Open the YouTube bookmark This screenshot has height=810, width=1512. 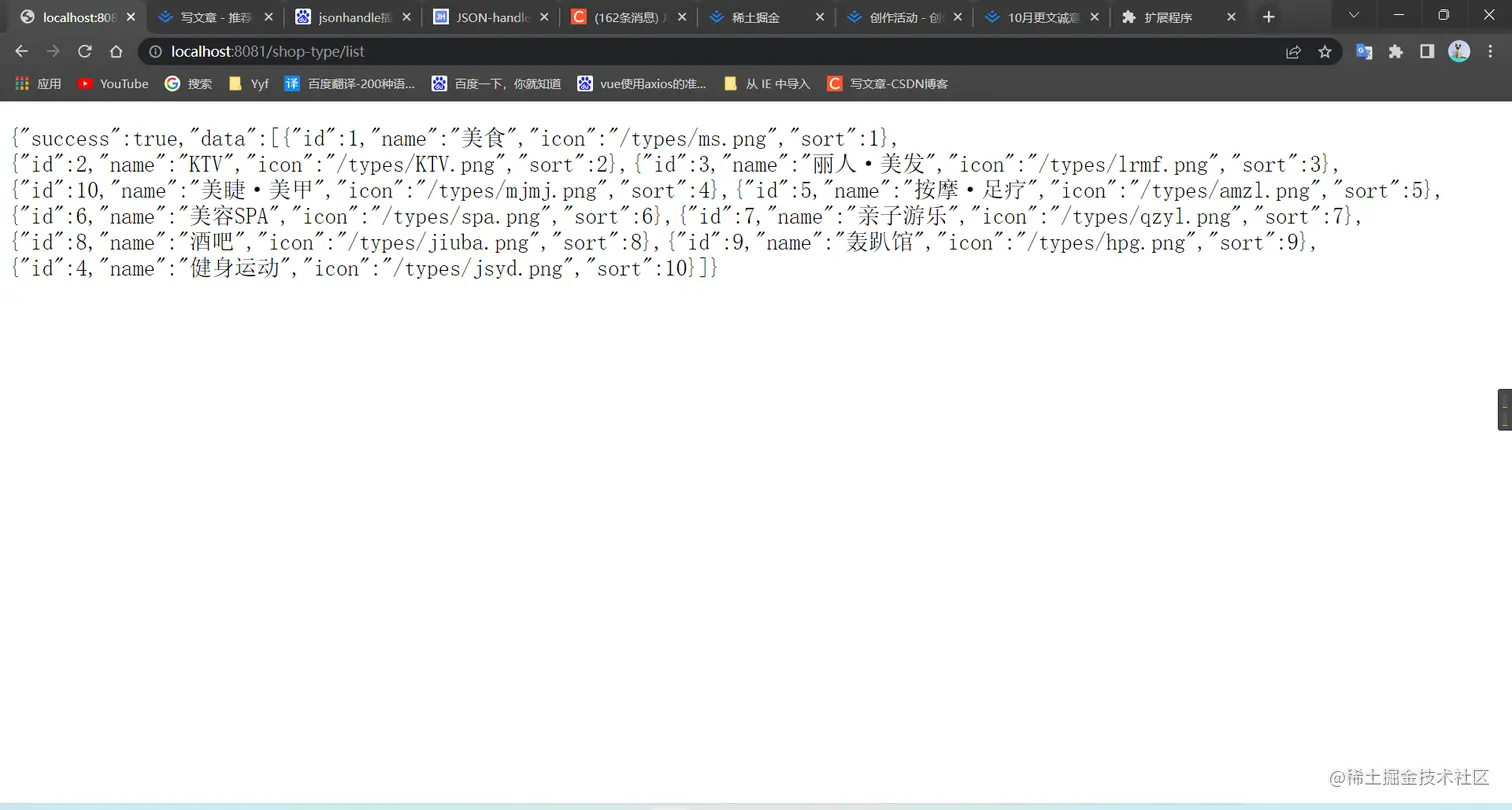(x=113, y=84)
